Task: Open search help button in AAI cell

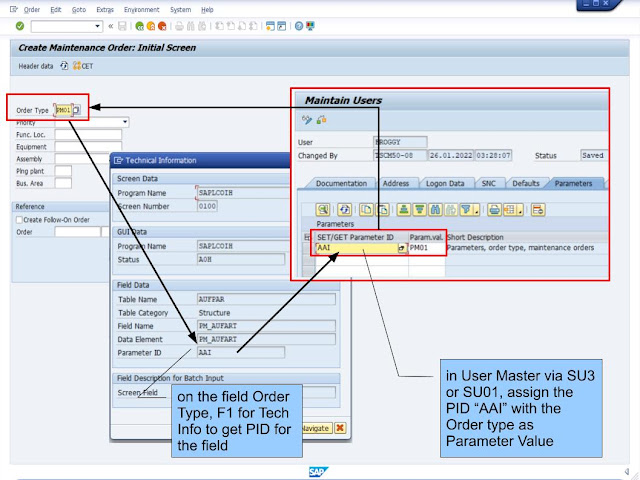Action: coord(402,248)
